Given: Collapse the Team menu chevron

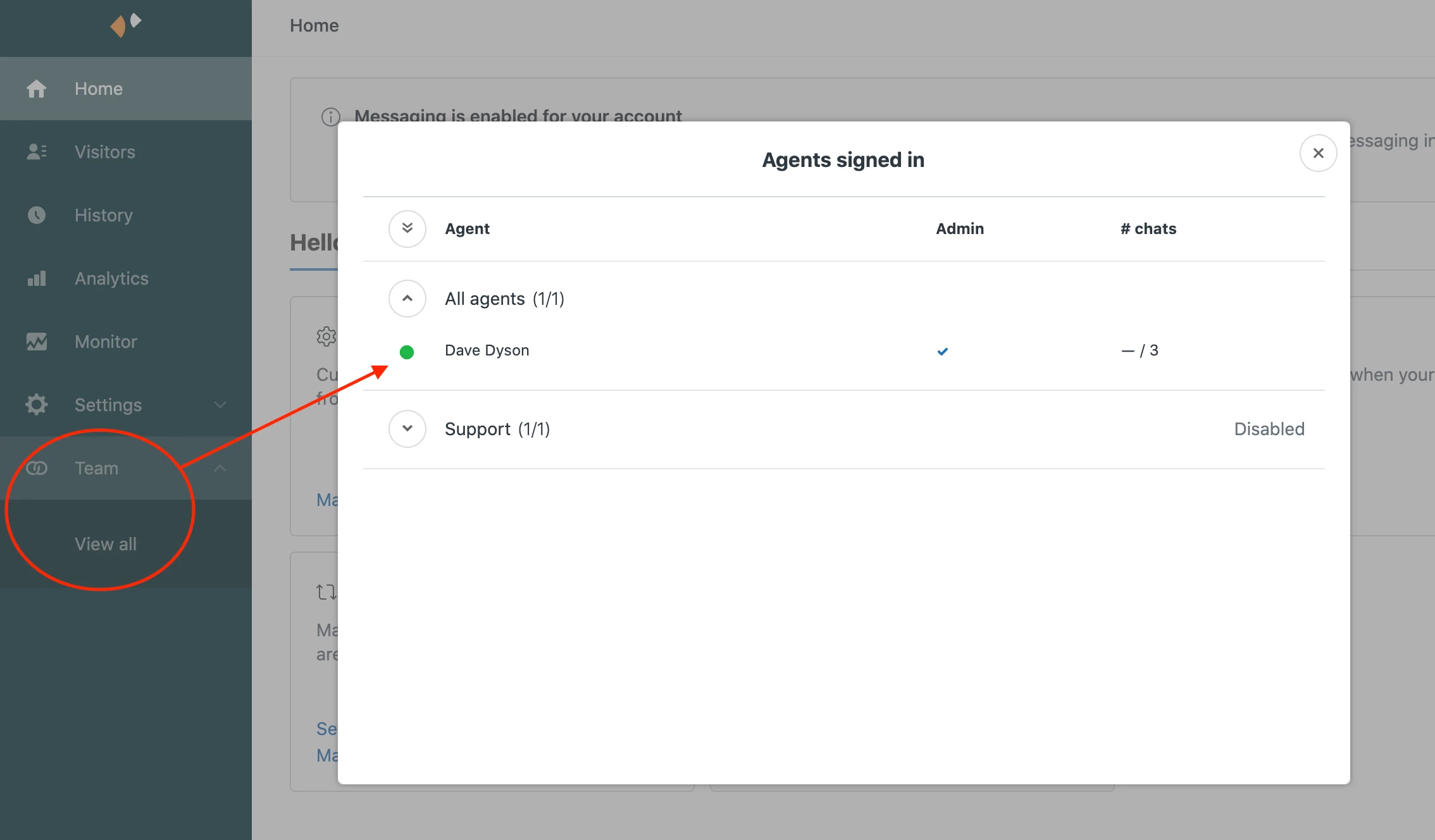Looking at the screenshot, I should (220, 468).
